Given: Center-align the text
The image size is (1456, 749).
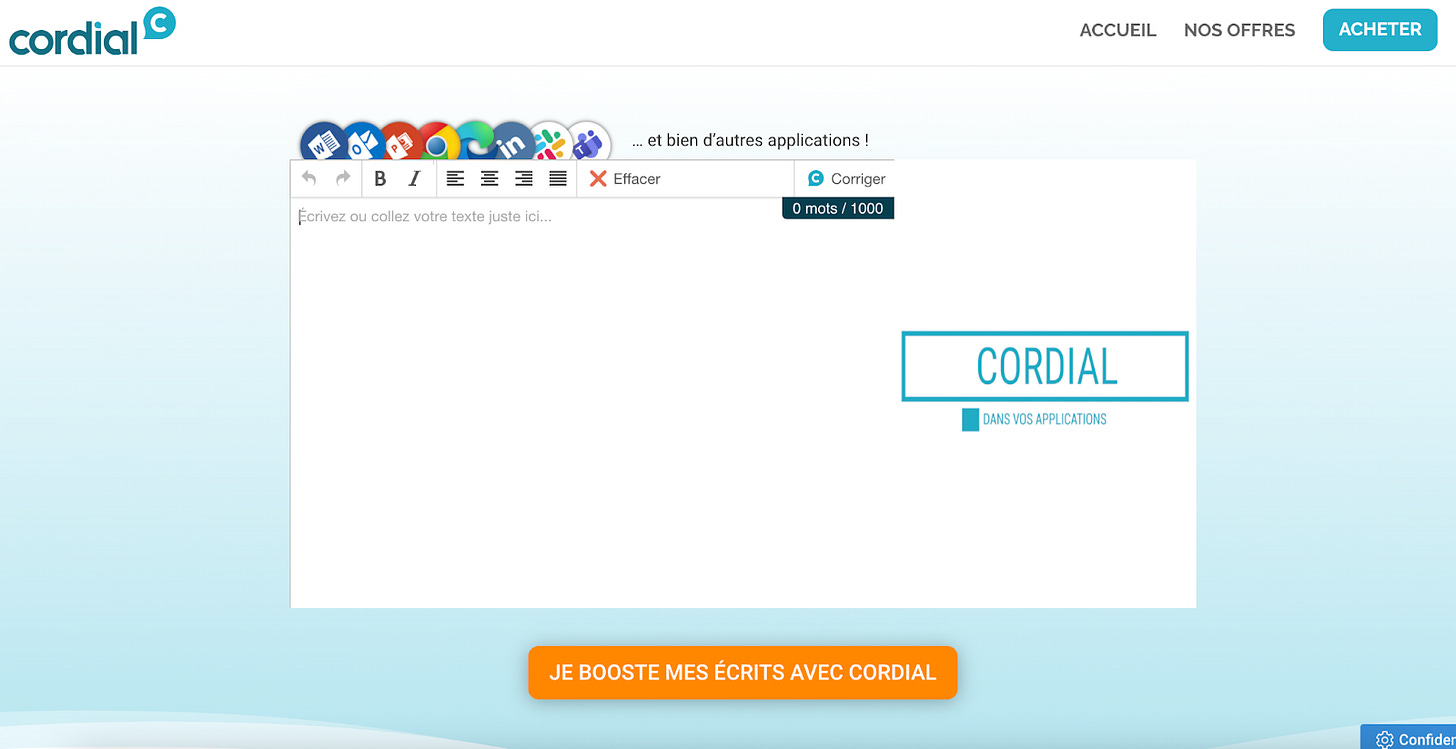Looking at the screenshot, I should pos(489,179).
